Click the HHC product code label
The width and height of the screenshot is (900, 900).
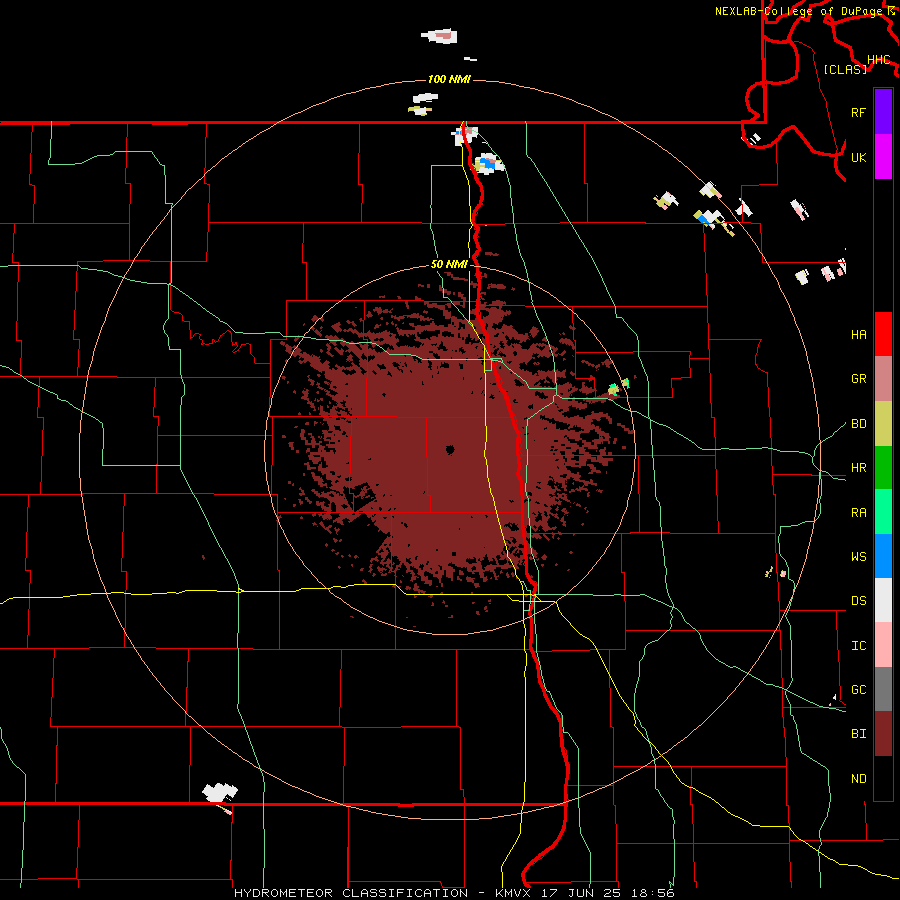click(879, 60)
